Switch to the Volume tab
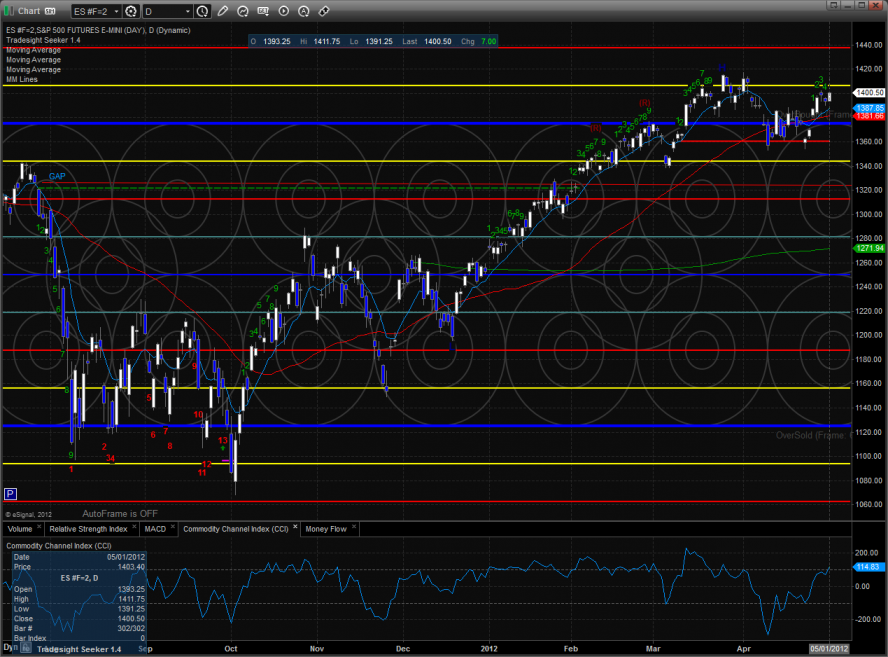 tap(20, 528)
